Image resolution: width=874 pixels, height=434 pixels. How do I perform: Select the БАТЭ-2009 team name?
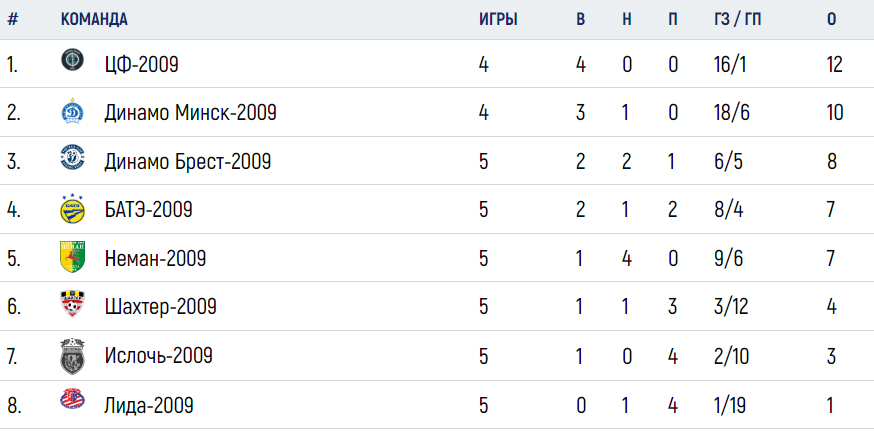[149, 210]
